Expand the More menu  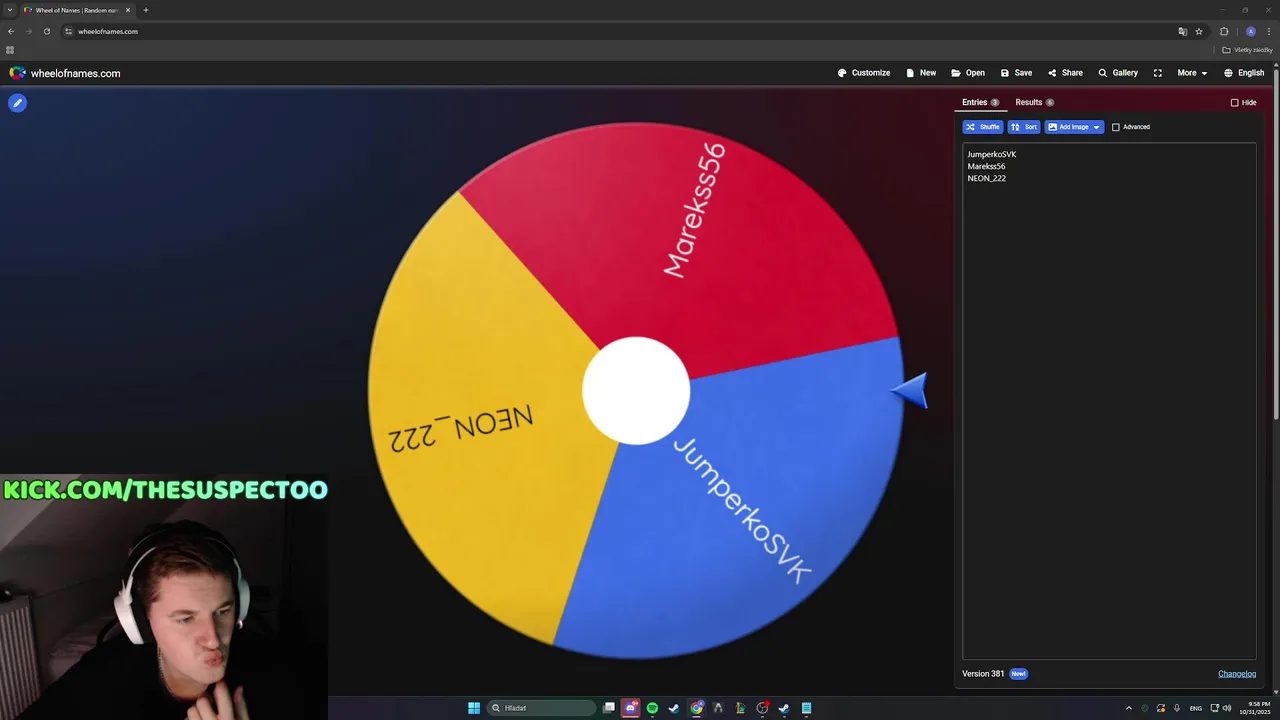coord(1192,73)
